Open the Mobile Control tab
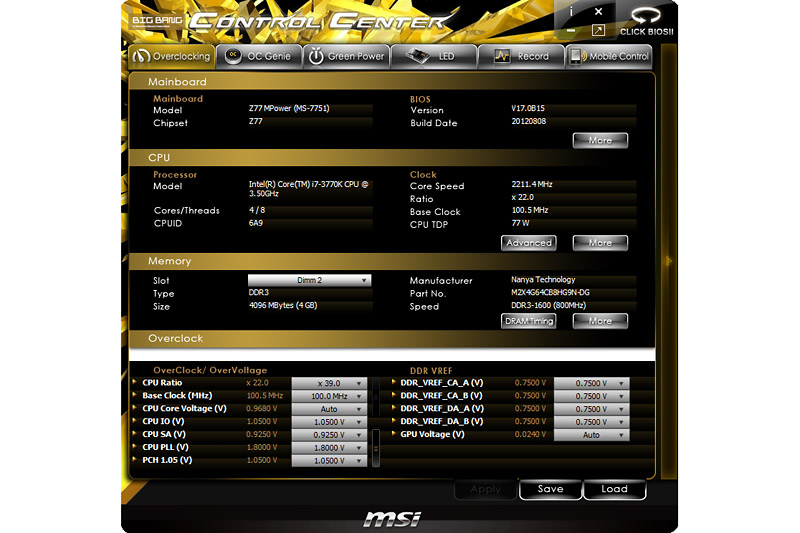 click(x=609, y=56)
